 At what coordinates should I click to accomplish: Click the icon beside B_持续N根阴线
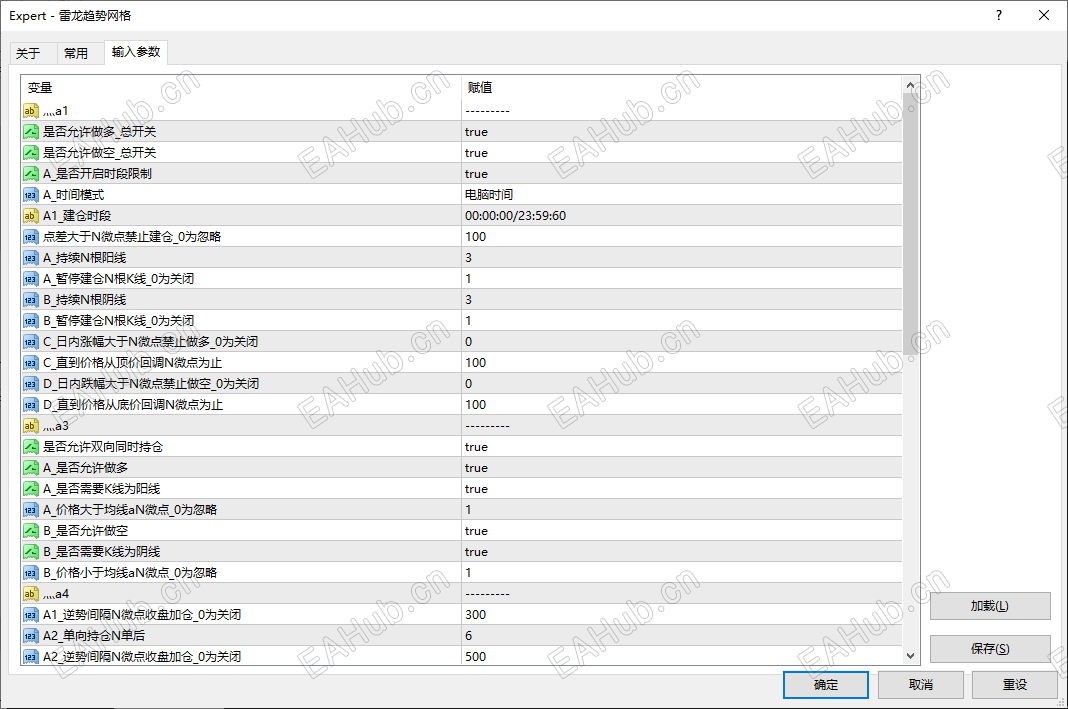coord(31,300)
